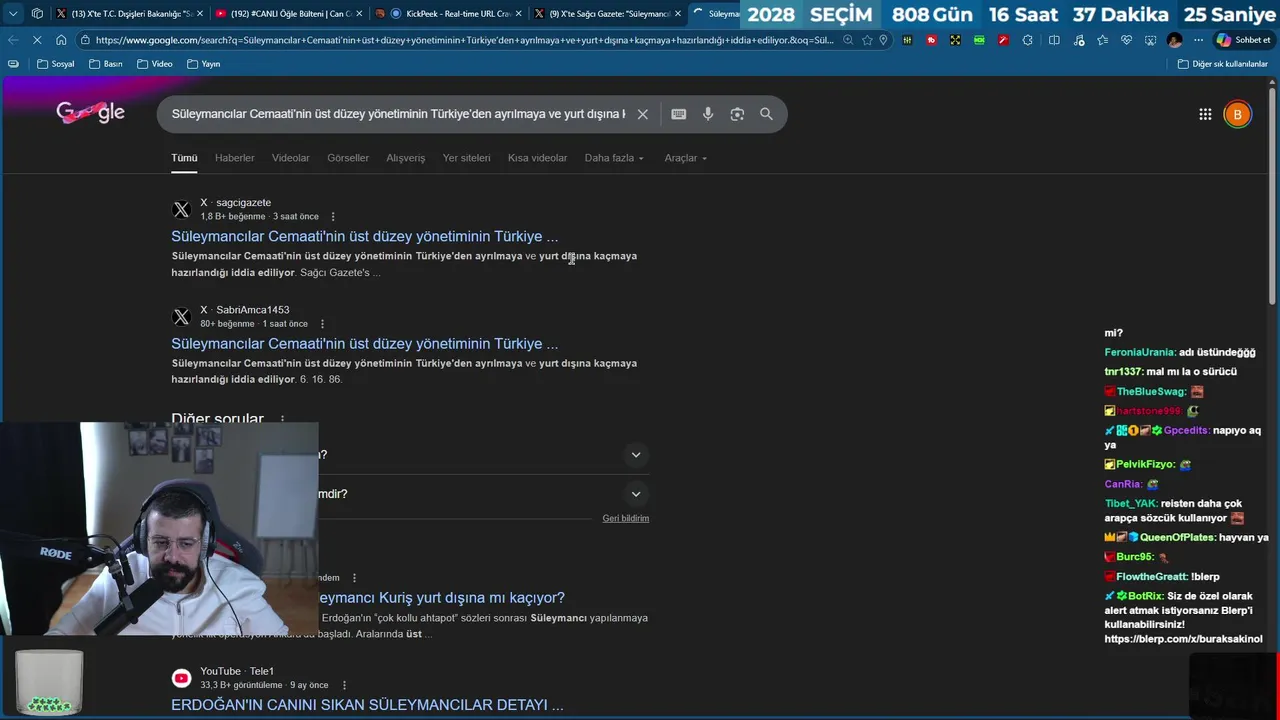Image resolution: width=1280 pixels, height=720 pixels.
Task: Open the Kuriş yurt dışına mı kaçıyor link
Action: [x=441, y=597]
